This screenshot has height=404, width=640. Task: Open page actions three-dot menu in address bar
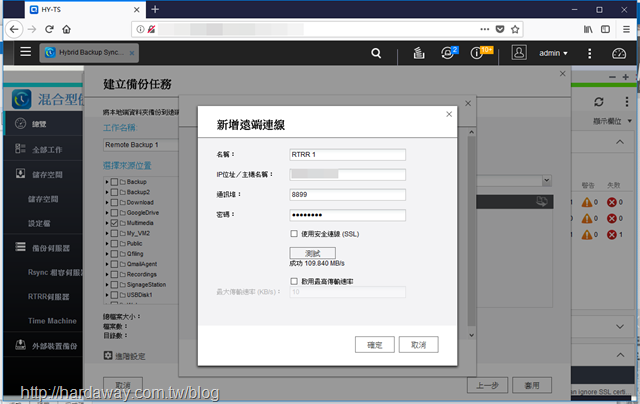tap(484, 29)
